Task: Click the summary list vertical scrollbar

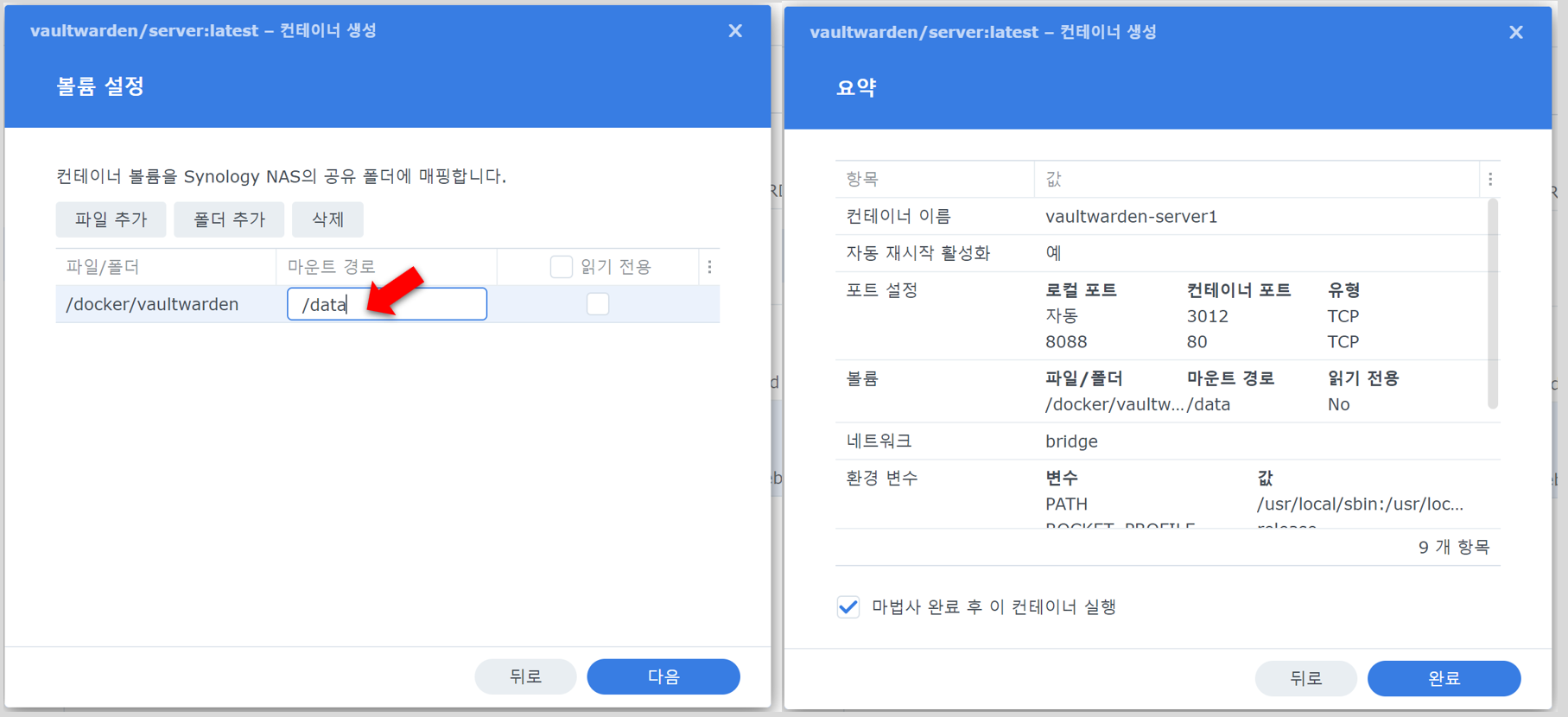Action: [x=1492, y=304]
